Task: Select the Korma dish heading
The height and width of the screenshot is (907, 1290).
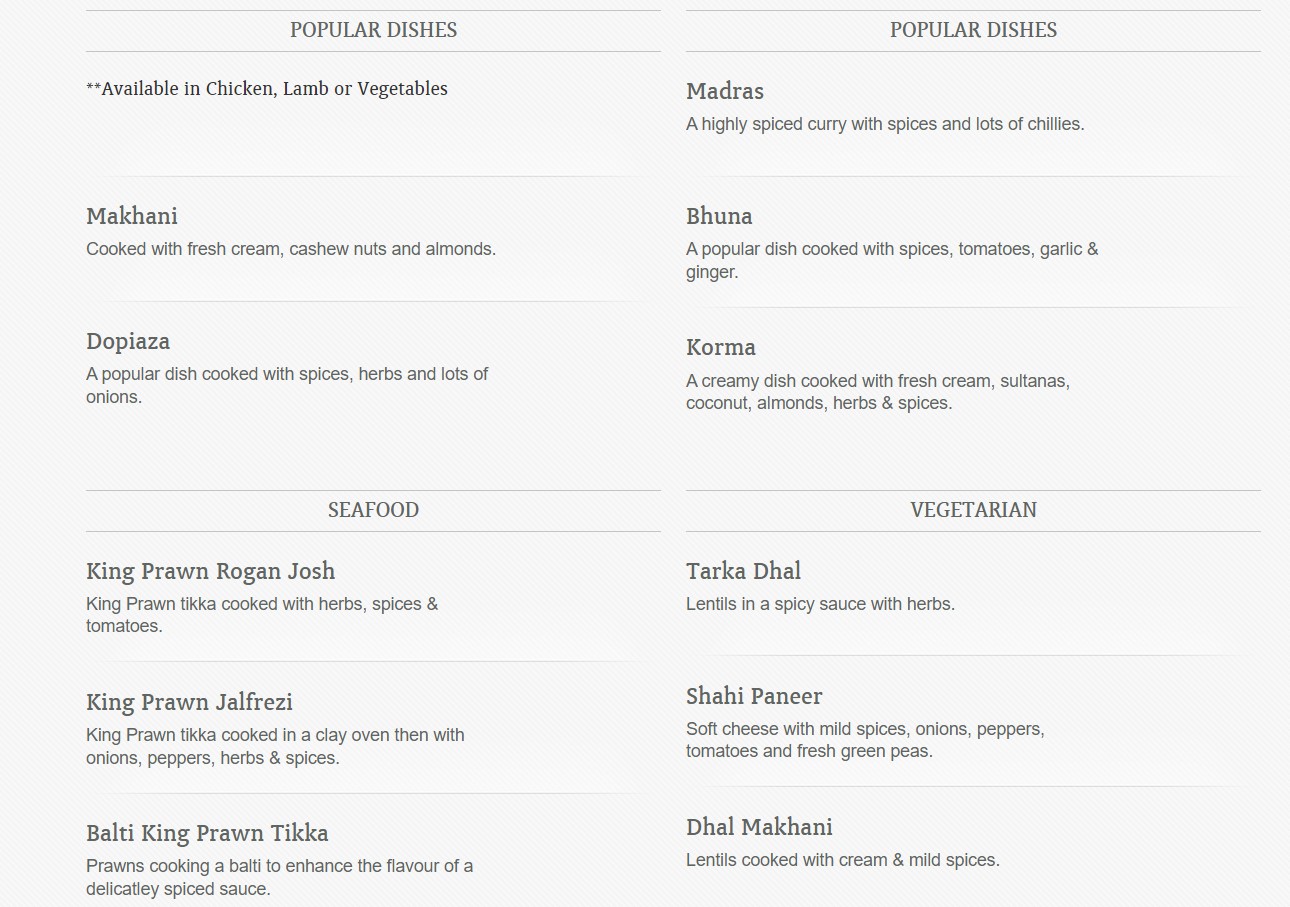Action: point(721,348)
